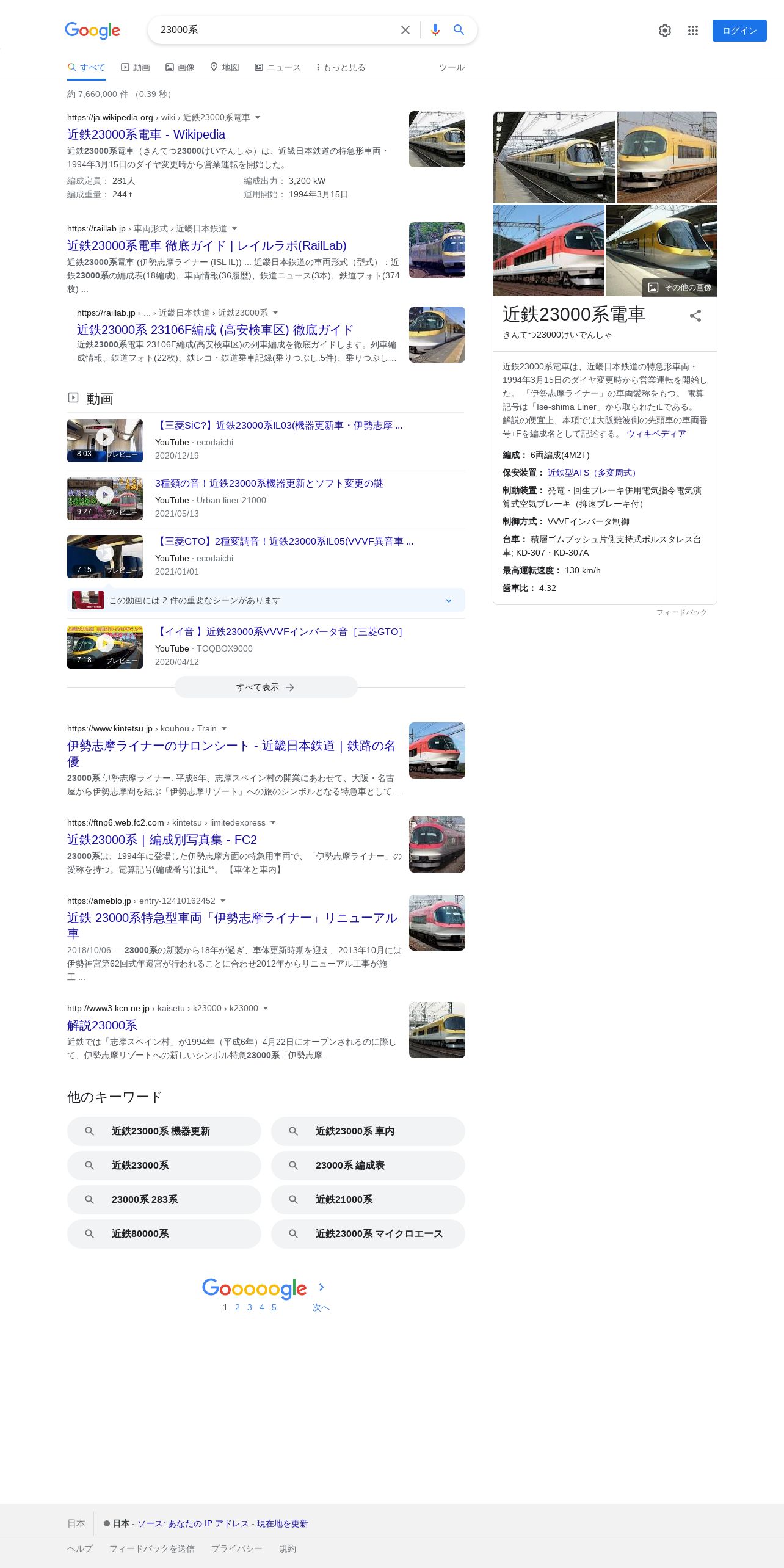This screenshot has width=784, height=1568.
Task: Open 伊勢志摩ライナーのサロンシート result
Action: [x=231, y=753]
